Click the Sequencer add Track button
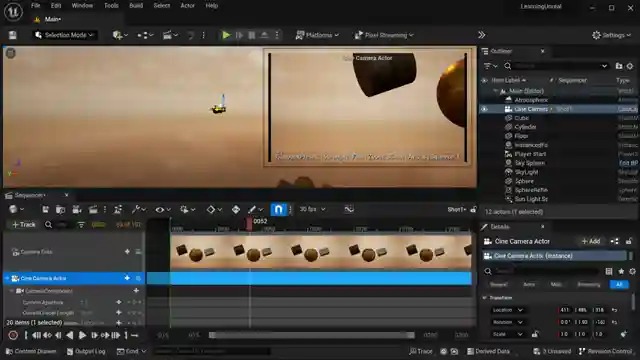The image size is (640, 360). tap(24, 224)
